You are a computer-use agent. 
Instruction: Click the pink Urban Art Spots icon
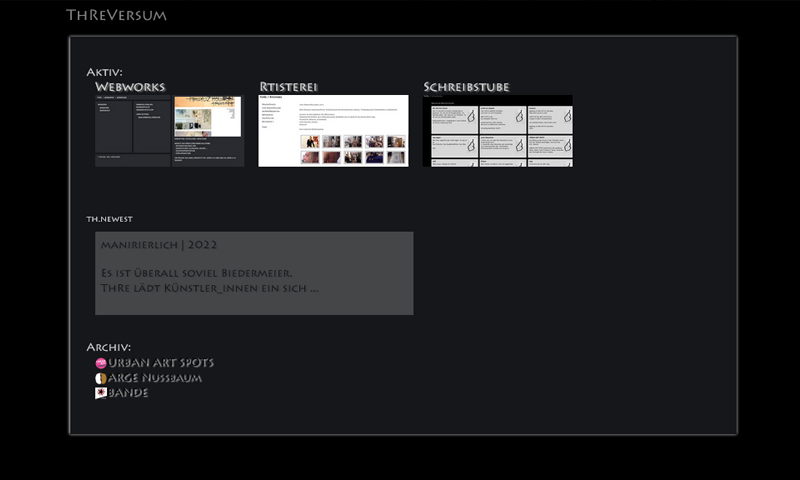tap(101, 363)
